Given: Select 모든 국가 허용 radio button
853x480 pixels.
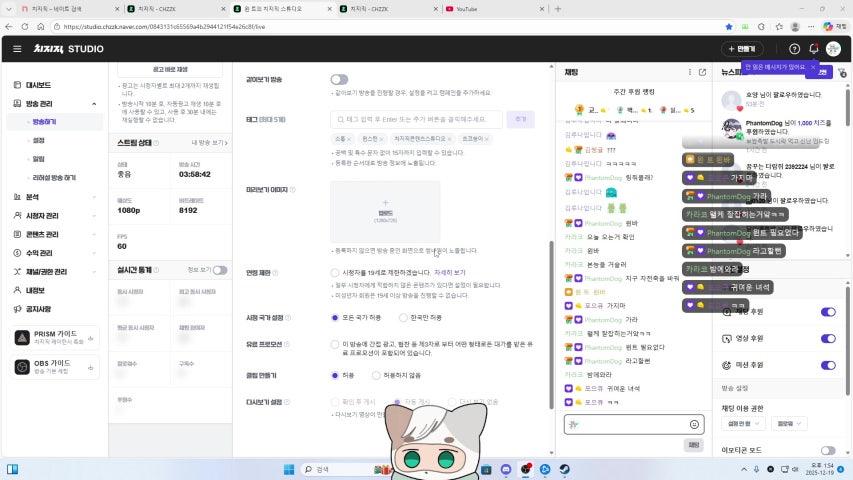Looking at the screenshot, I should coord(335,317).
